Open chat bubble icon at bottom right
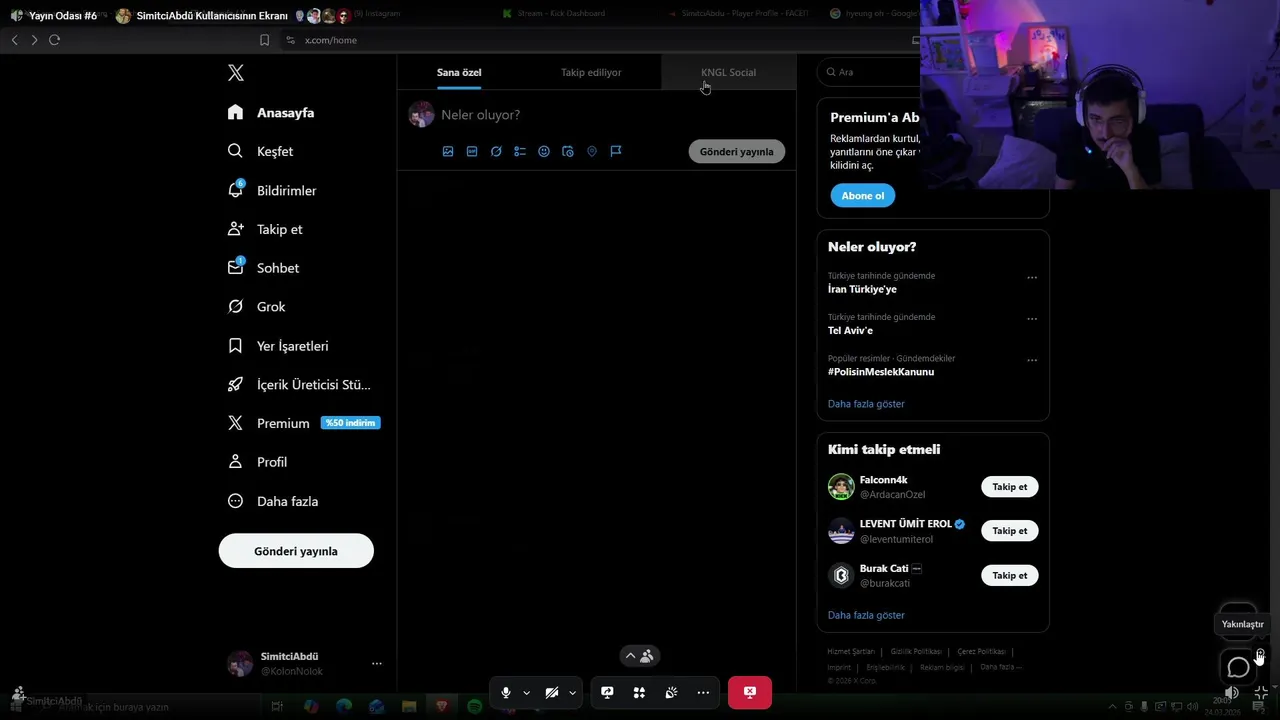 coord(1238,667)
